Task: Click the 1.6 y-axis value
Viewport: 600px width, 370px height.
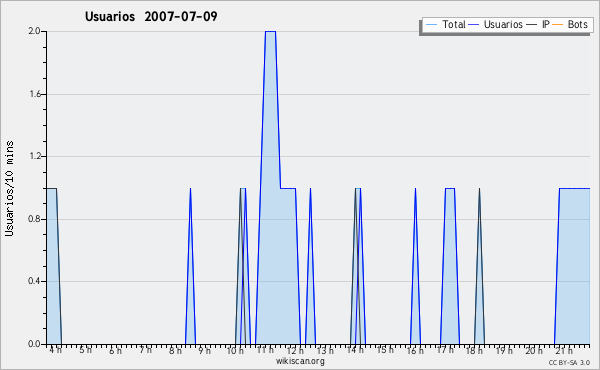Action: coord(35,94)
